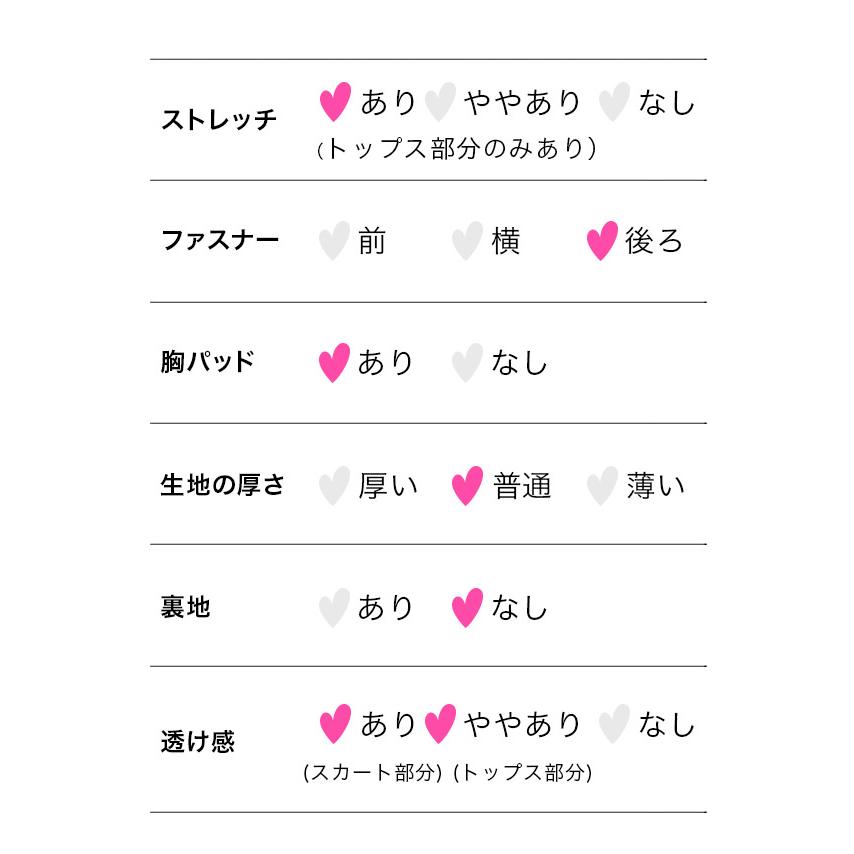Click the (トップス部分のみあり) note text
This screenshot has width=854, height=854.
(x=456, y=149)
